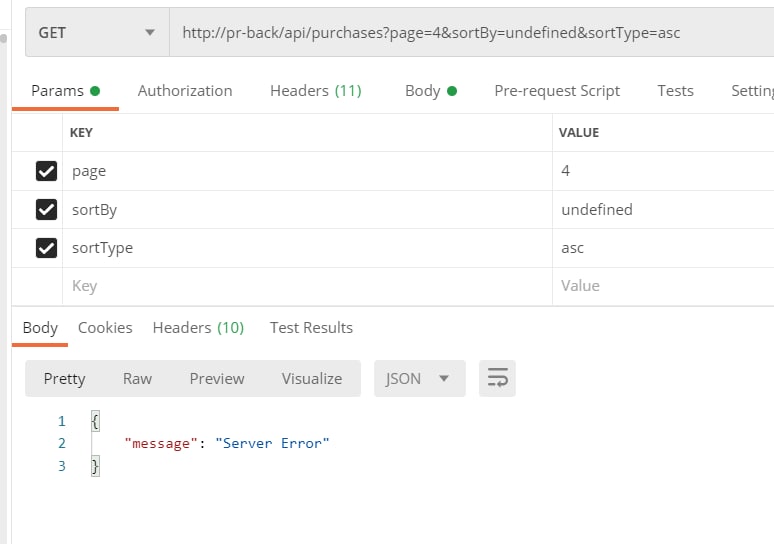
Task: Click the empty Value input cell
Action: click(660, 286)
